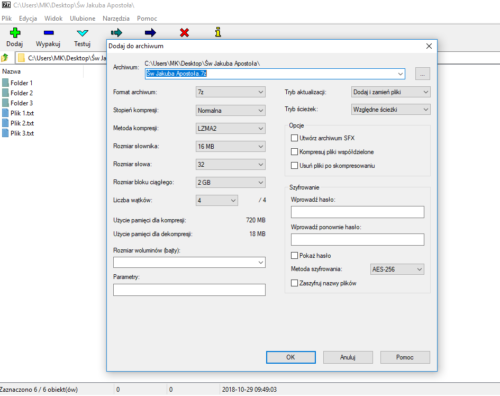Click the Wprowadź hasło password field

point(358,212)
